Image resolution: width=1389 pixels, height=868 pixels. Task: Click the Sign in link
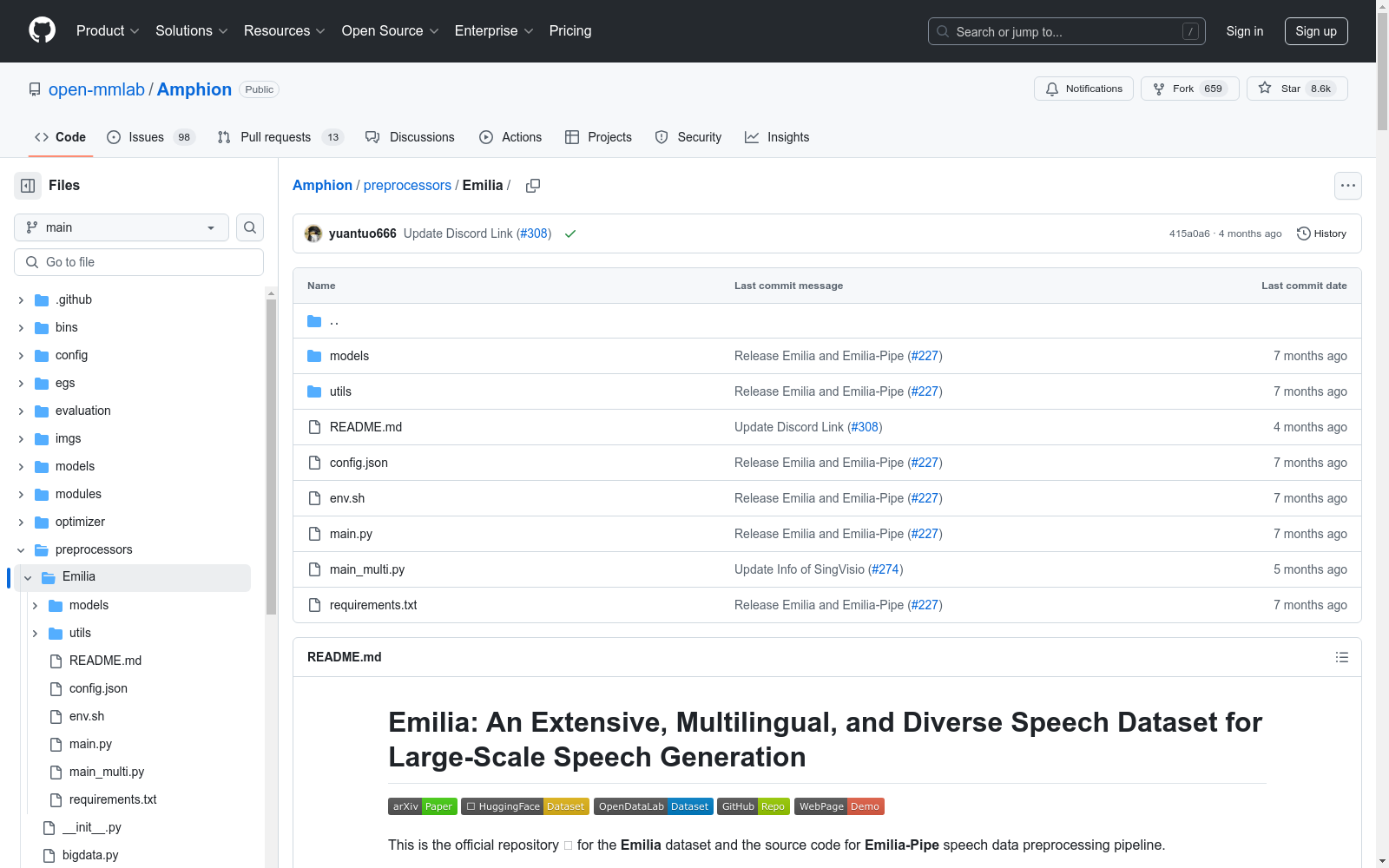coord(1244,31)
